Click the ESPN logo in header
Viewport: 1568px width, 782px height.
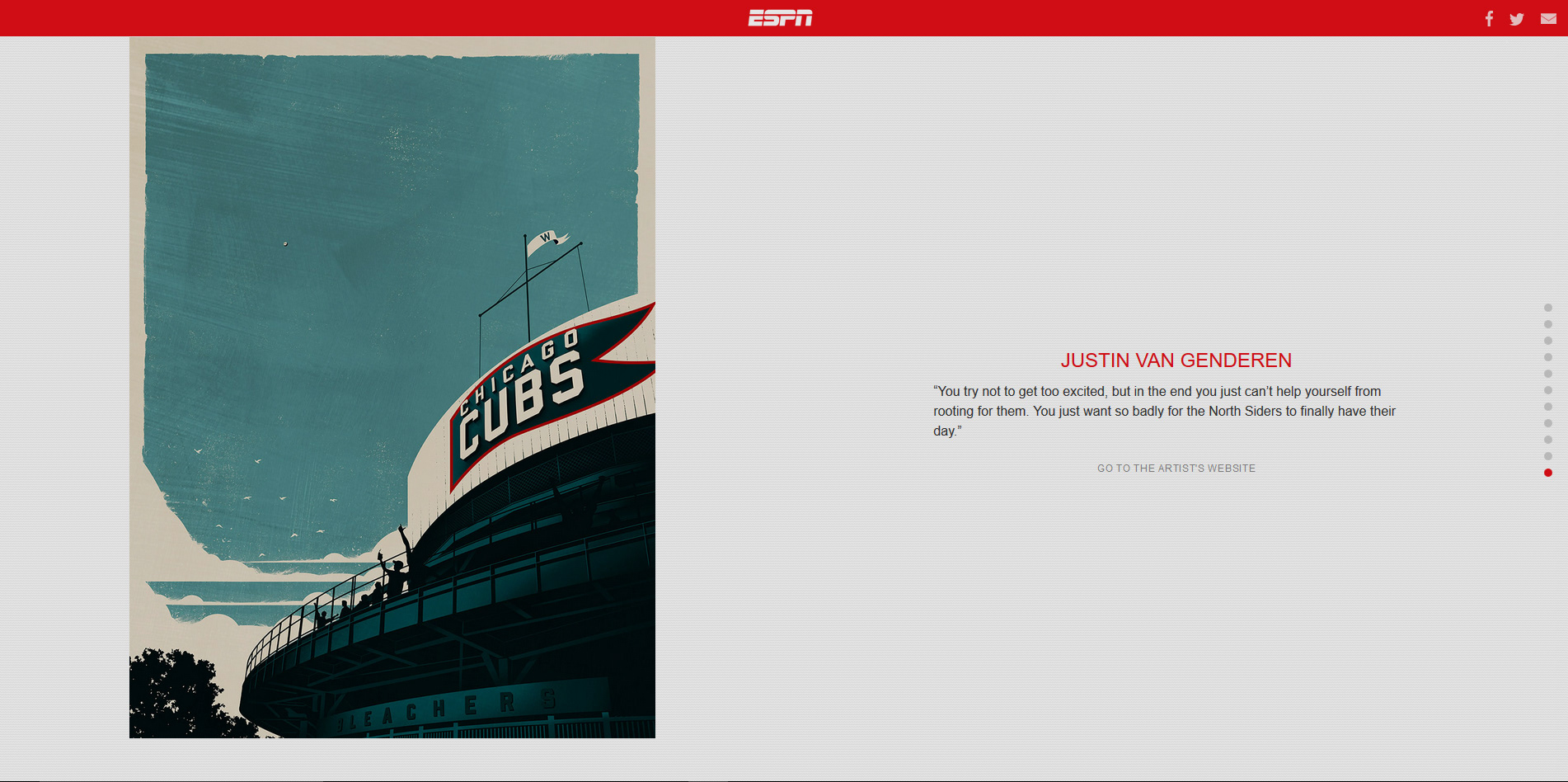point(780,18)
